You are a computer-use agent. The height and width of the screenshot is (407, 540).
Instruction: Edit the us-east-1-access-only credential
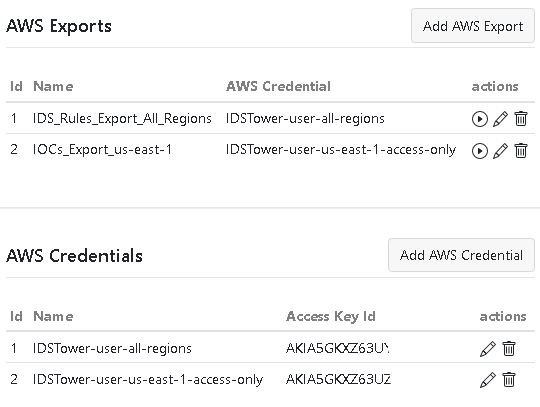click(488, 380)
